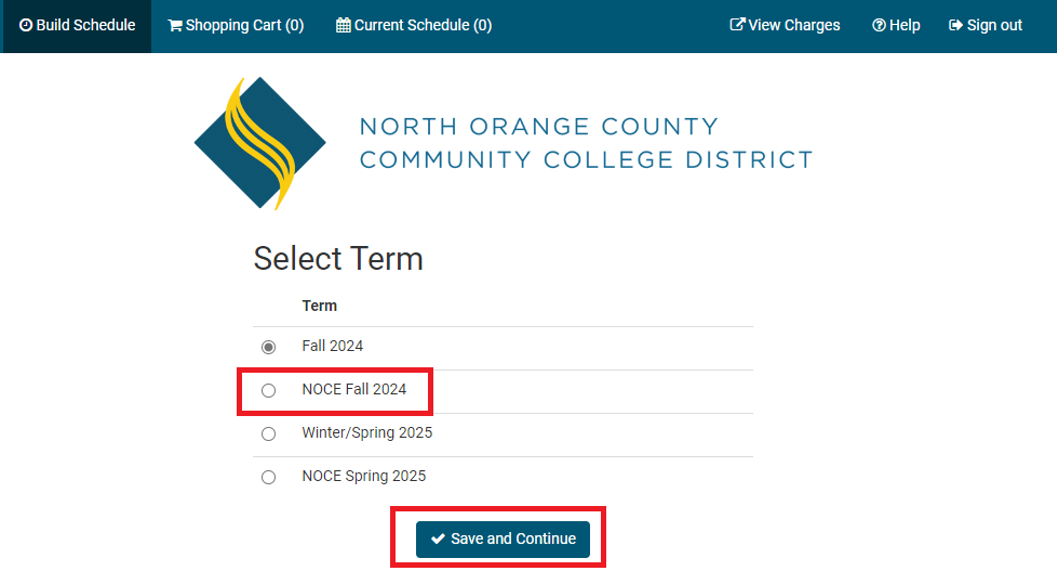Choose the NOCE Spring 2025 radio button
Screen dimensions: 1057x576
coord(268,477)
